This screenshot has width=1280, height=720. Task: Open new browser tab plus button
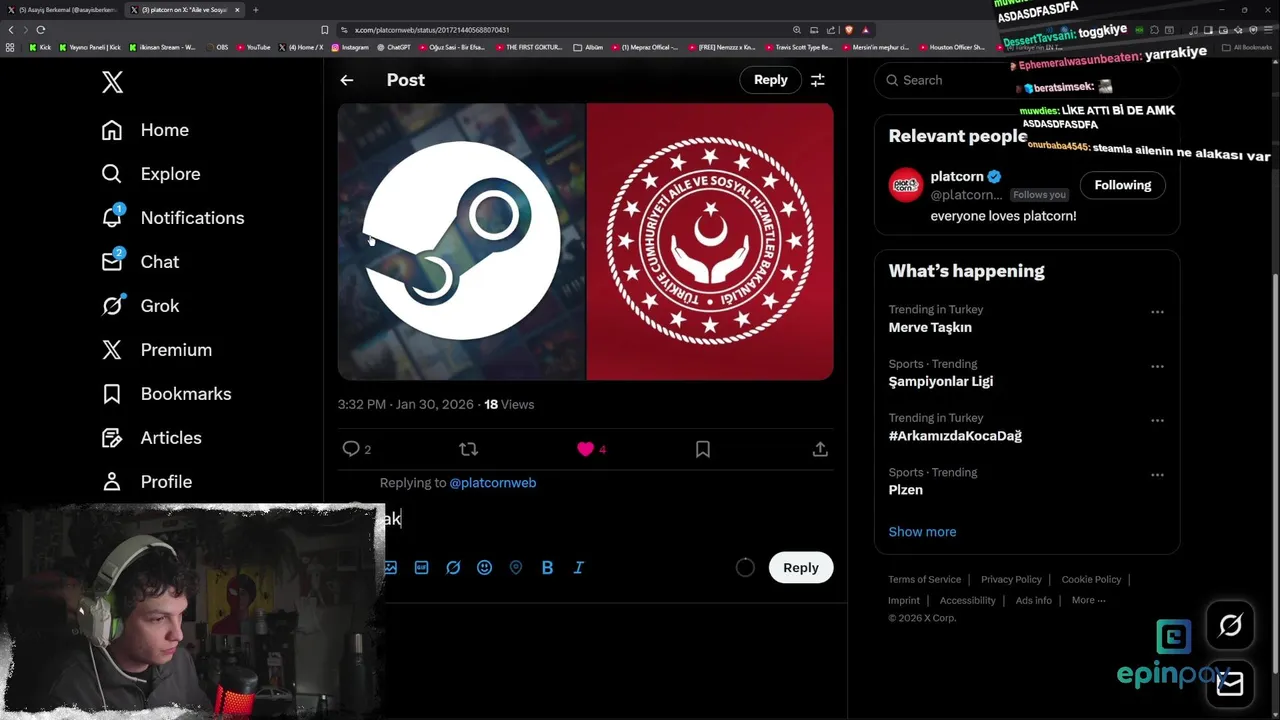256,10
